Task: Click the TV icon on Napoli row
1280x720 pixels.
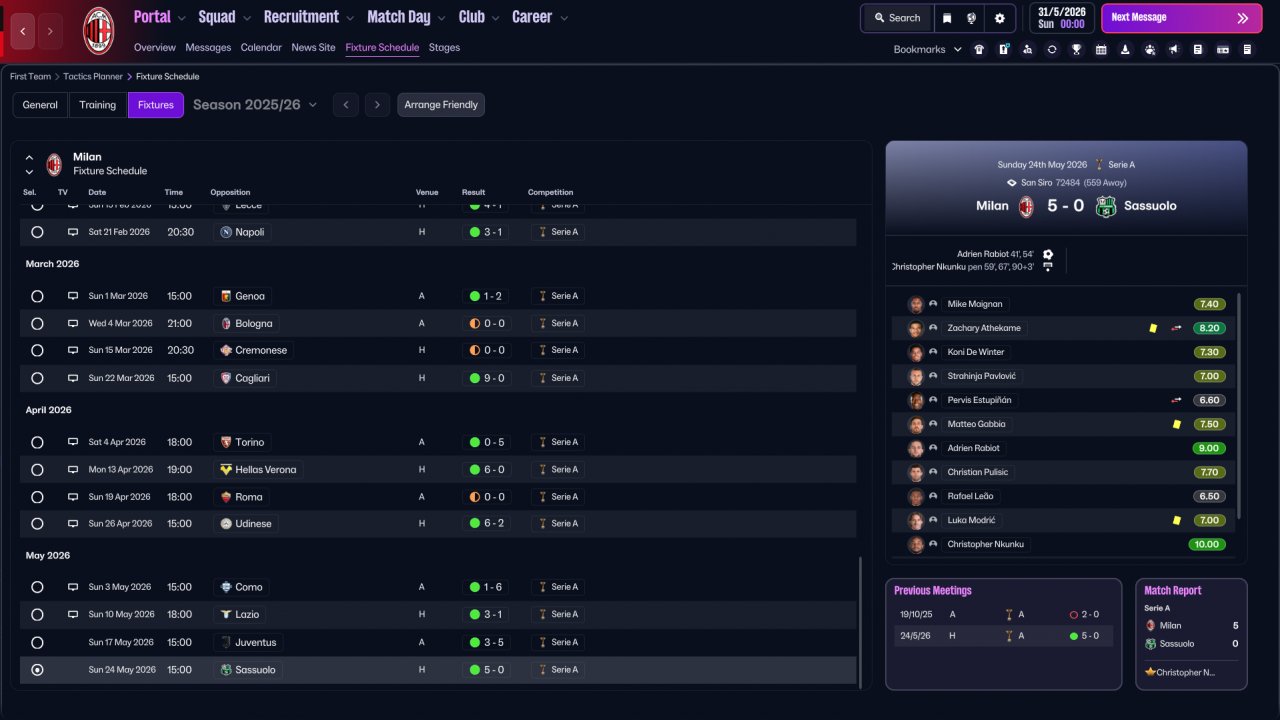Action: click(x=72, y=232)
